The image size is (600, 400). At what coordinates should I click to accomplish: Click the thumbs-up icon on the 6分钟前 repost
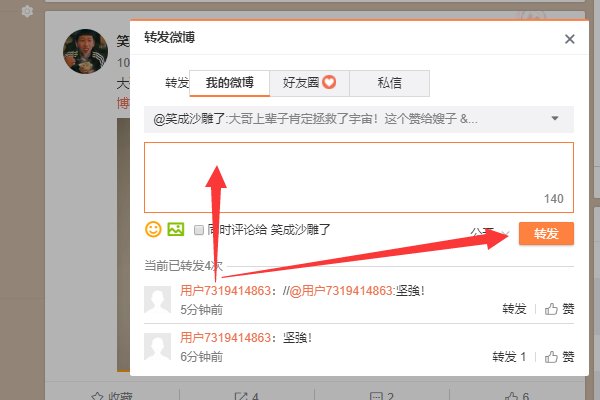click(551, 357)
